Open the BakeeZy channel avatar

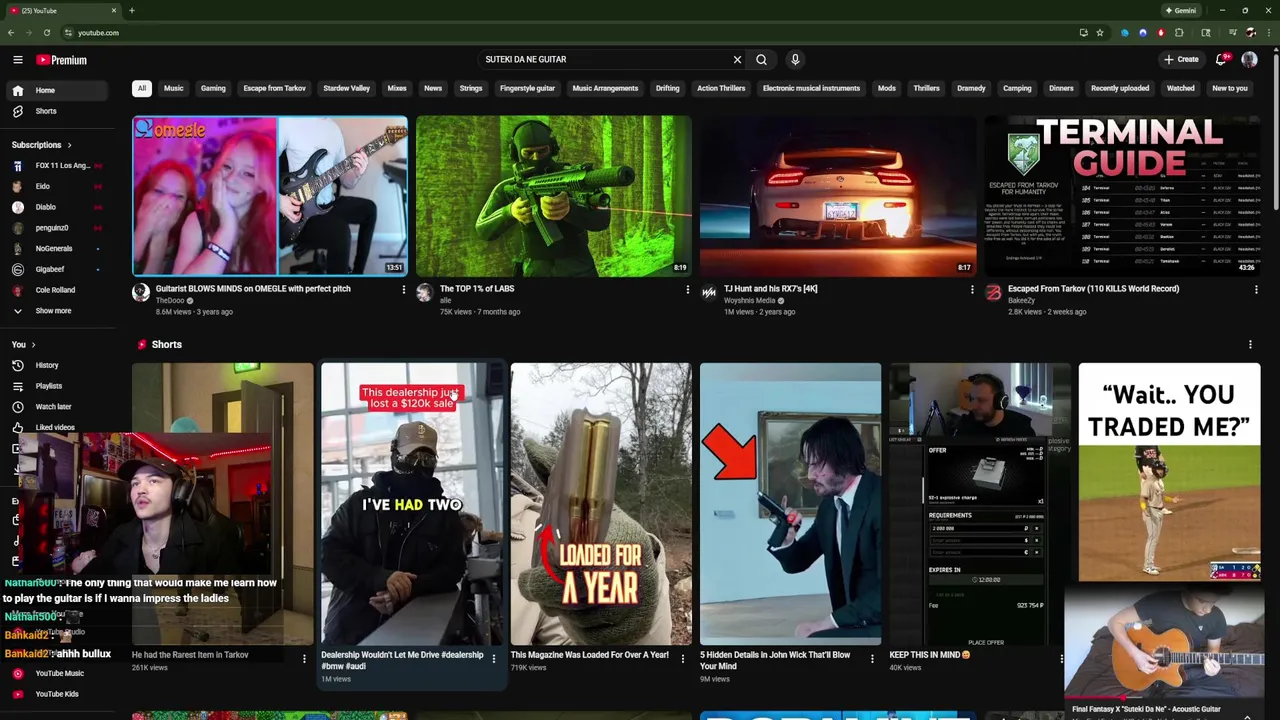pos(993,292)
